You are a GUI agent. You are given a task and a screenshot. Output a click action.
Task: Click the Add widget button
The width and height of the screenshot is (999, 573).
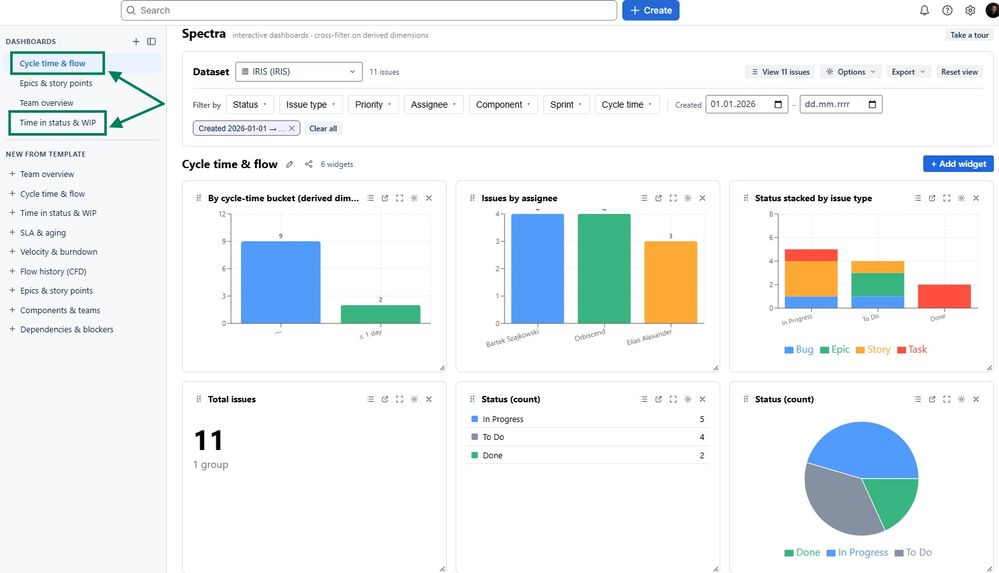pyautogui.click(x=958, y=164)
